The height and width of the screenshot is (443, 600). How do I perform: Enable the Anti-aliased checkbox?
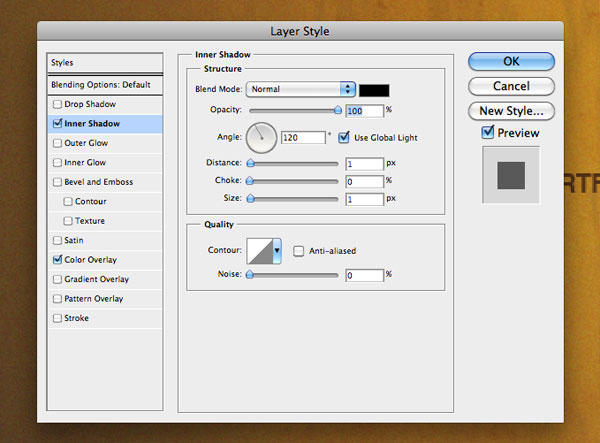click(x=298, y=251)
